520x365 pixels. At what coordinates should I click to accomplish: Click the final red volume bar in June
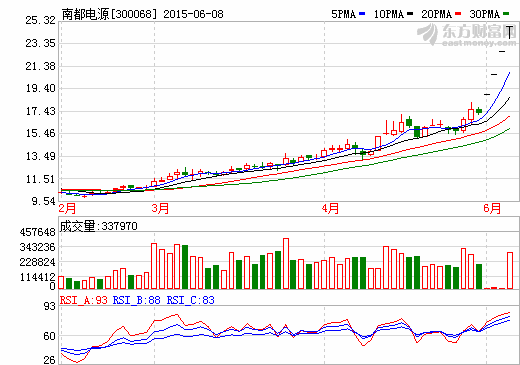click(510, 270)
